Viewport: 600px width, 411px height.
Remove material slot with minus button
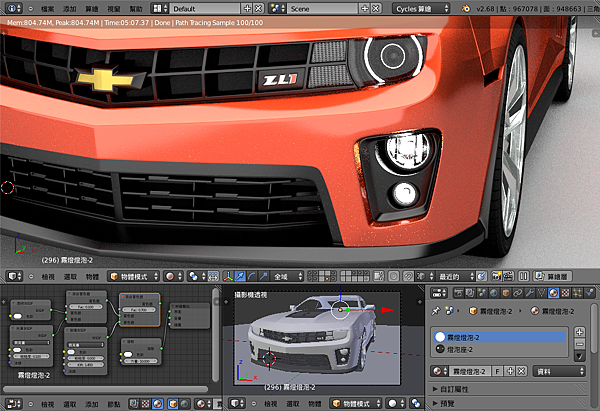pyautogui.click(x=579, y=344)
